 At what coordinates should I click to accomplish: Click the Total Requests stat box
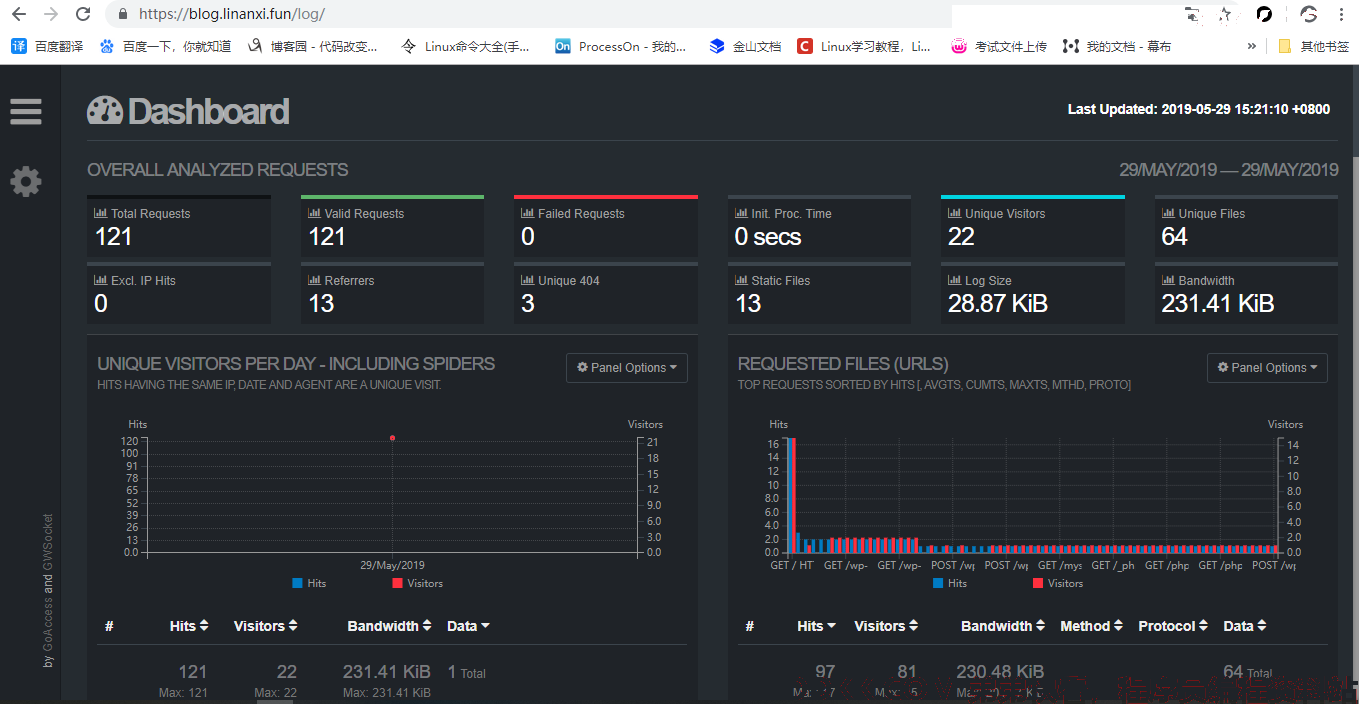[x=179, y=227]
